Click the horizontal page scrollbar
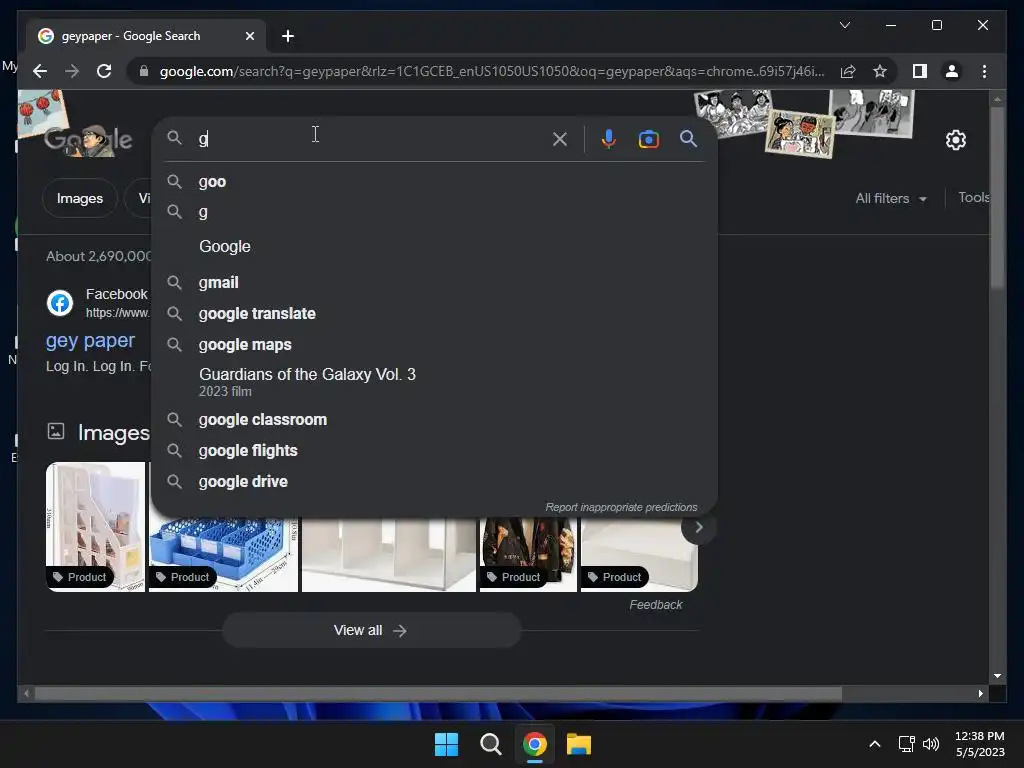This screenshot has width=1024, height=768. [438, 694]
